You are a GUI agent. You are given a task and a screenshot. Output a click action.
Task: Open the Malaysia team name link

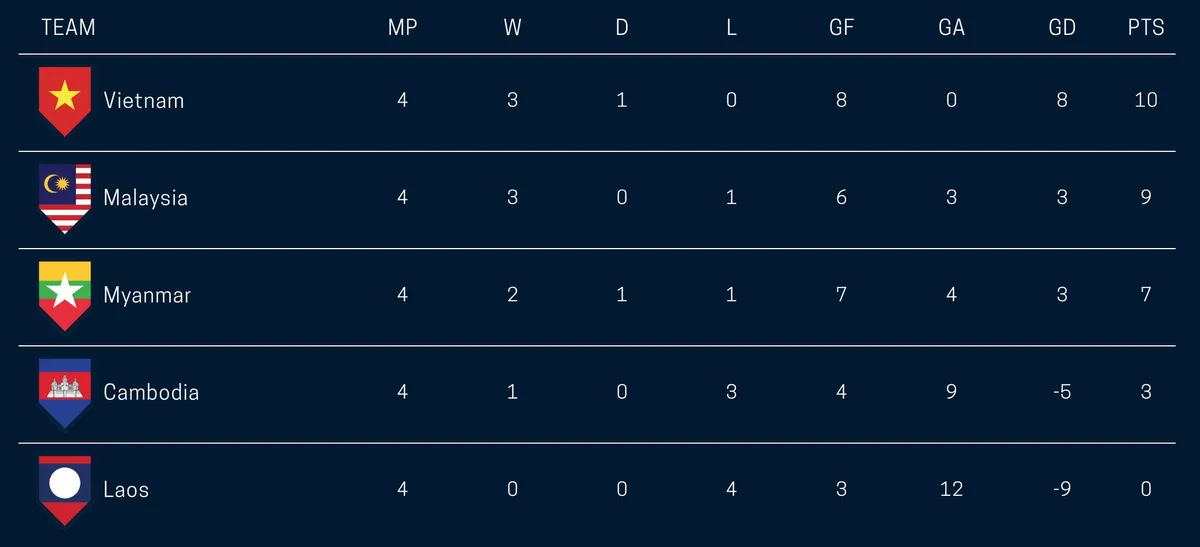point(145,197)
